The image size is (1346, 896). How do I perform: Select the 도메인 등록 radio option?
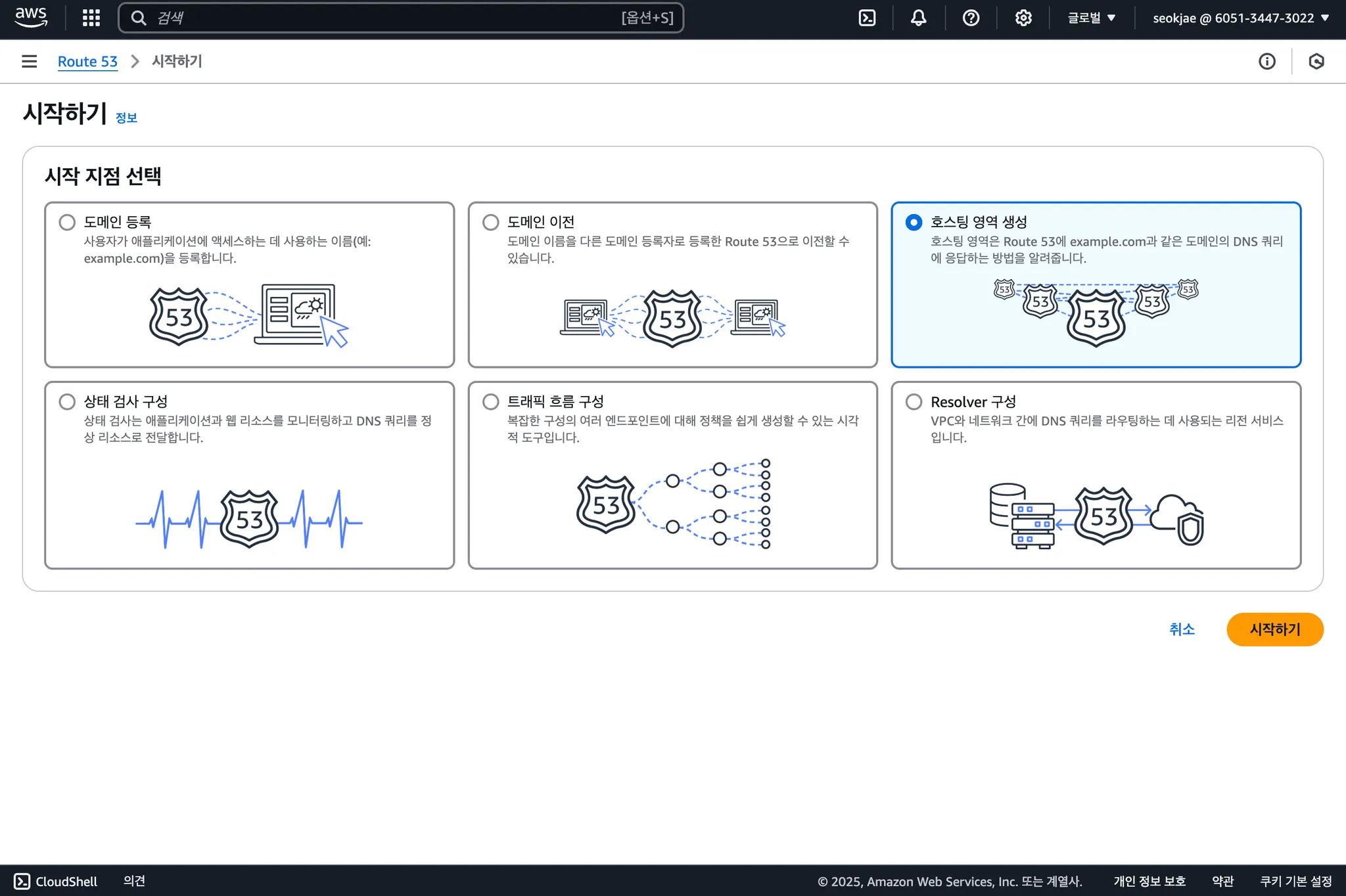pos(67,222)
